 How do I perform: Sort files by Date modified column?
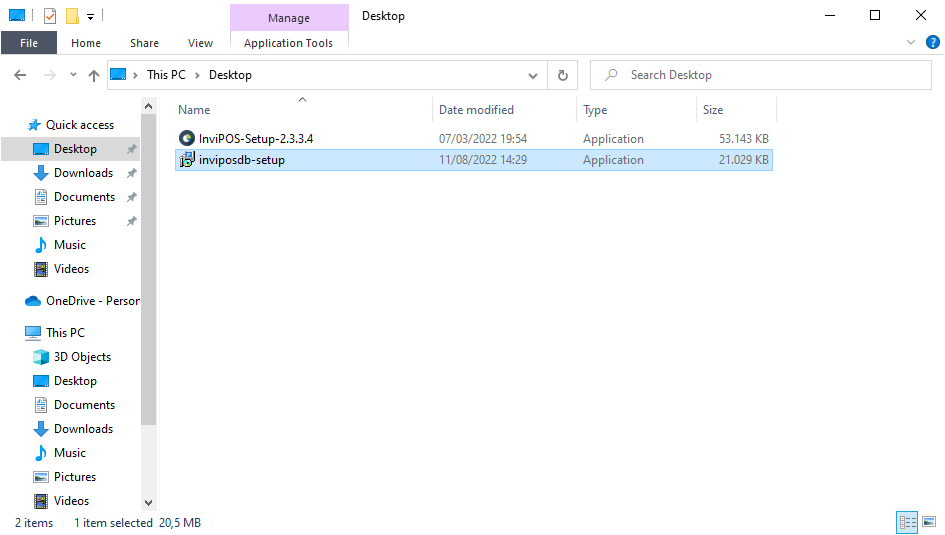476,110
